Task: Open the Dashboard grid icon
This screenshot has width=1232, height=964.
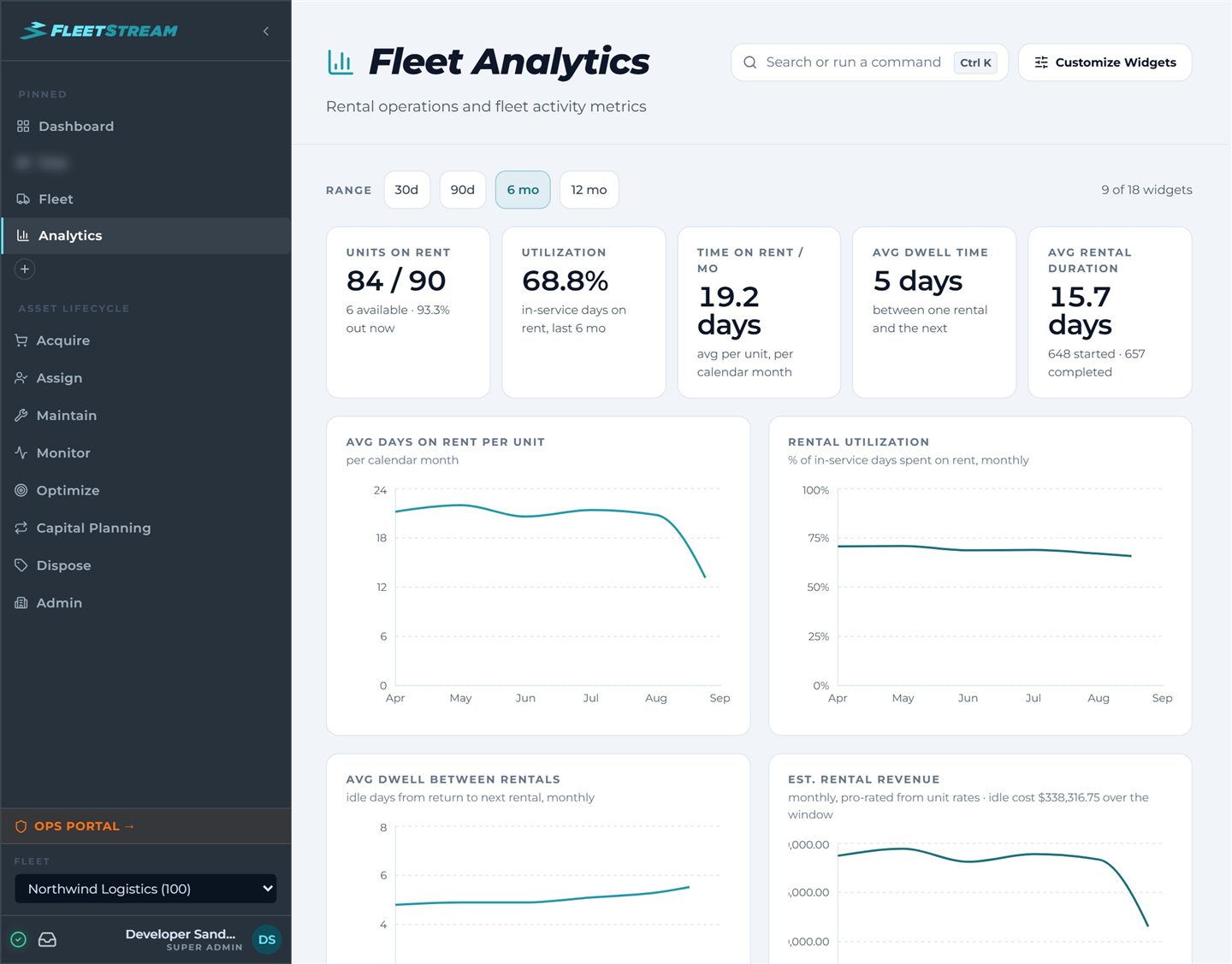Action: [23, 127]
